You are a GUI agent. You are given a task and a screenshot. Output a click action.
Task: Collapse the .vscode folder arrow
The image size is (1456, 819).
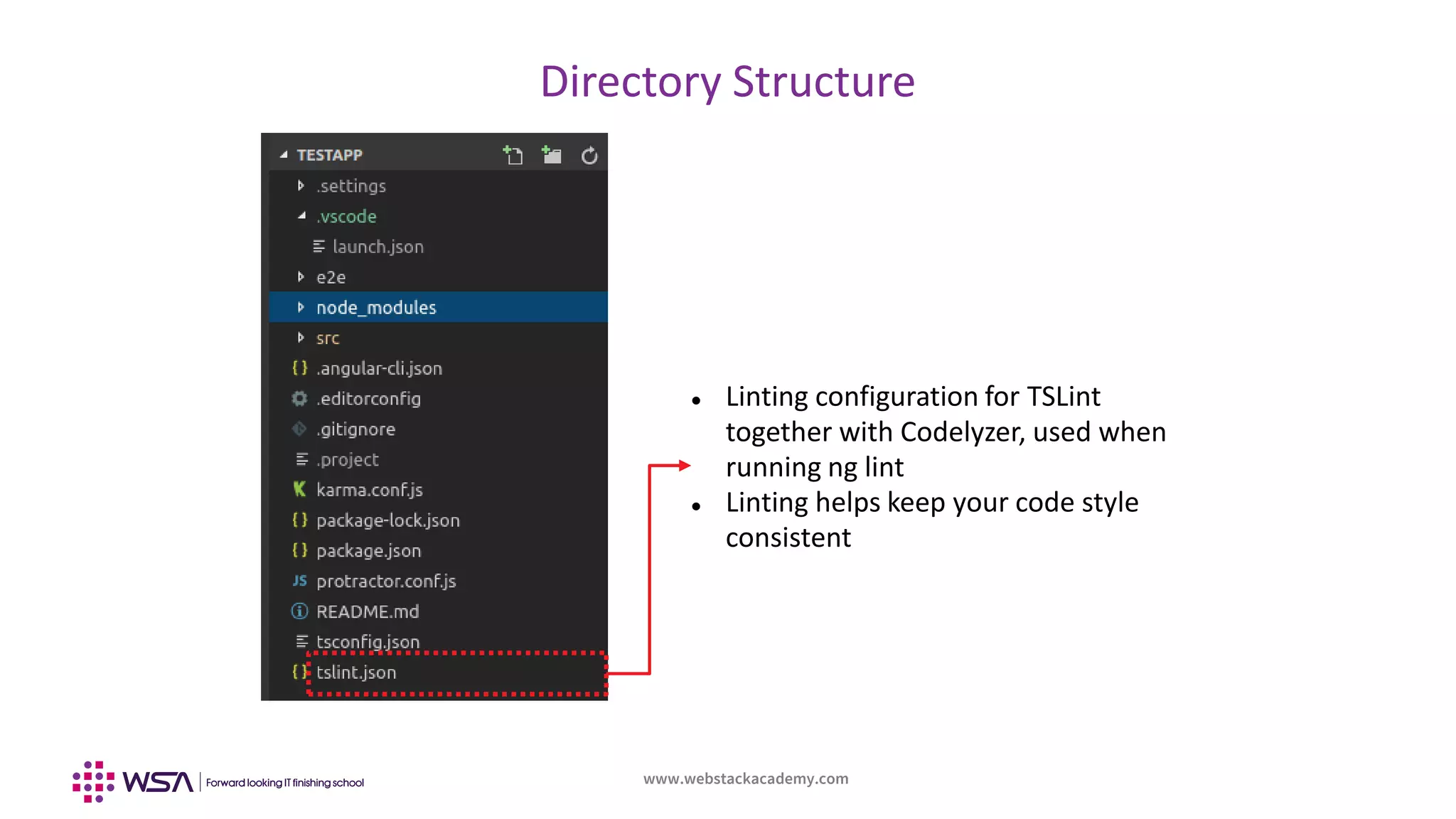301,215
